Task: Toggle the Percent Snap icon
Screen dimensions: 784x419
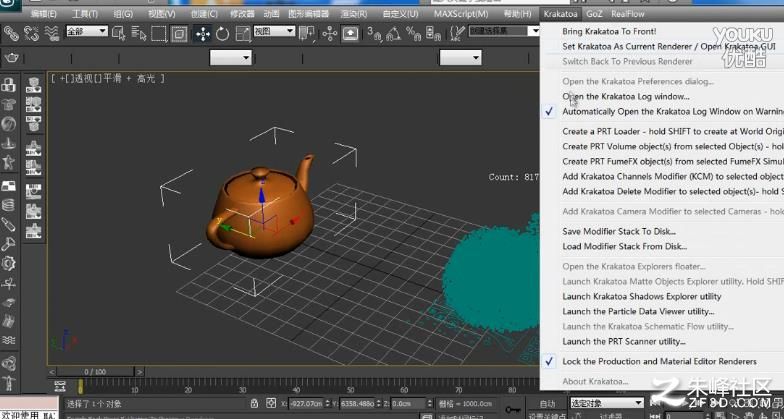Action: (x=414, y=34)
